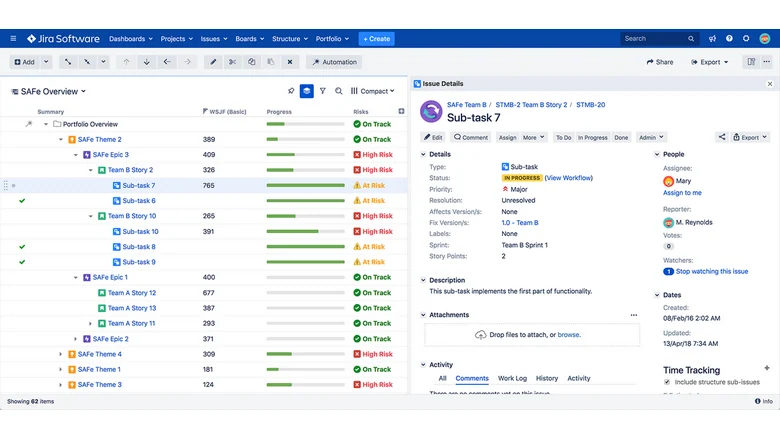This screenshot has height=440, width=780.
Task: Open the Issues dropdown menu
Action: pyautogui.click(x=214, y=39)
